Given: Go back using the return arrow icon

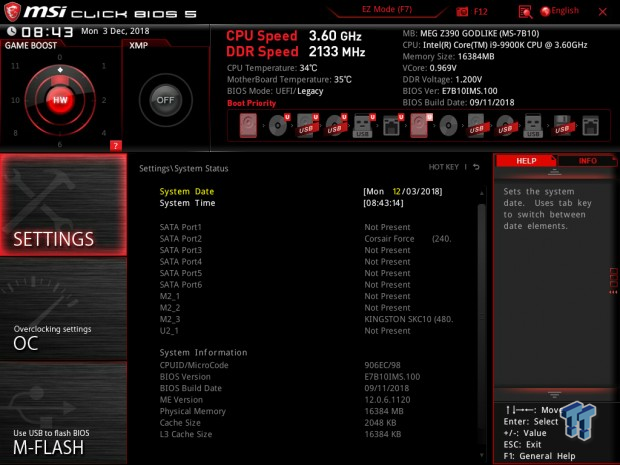Looking at the screenshot, I should 476,167.
